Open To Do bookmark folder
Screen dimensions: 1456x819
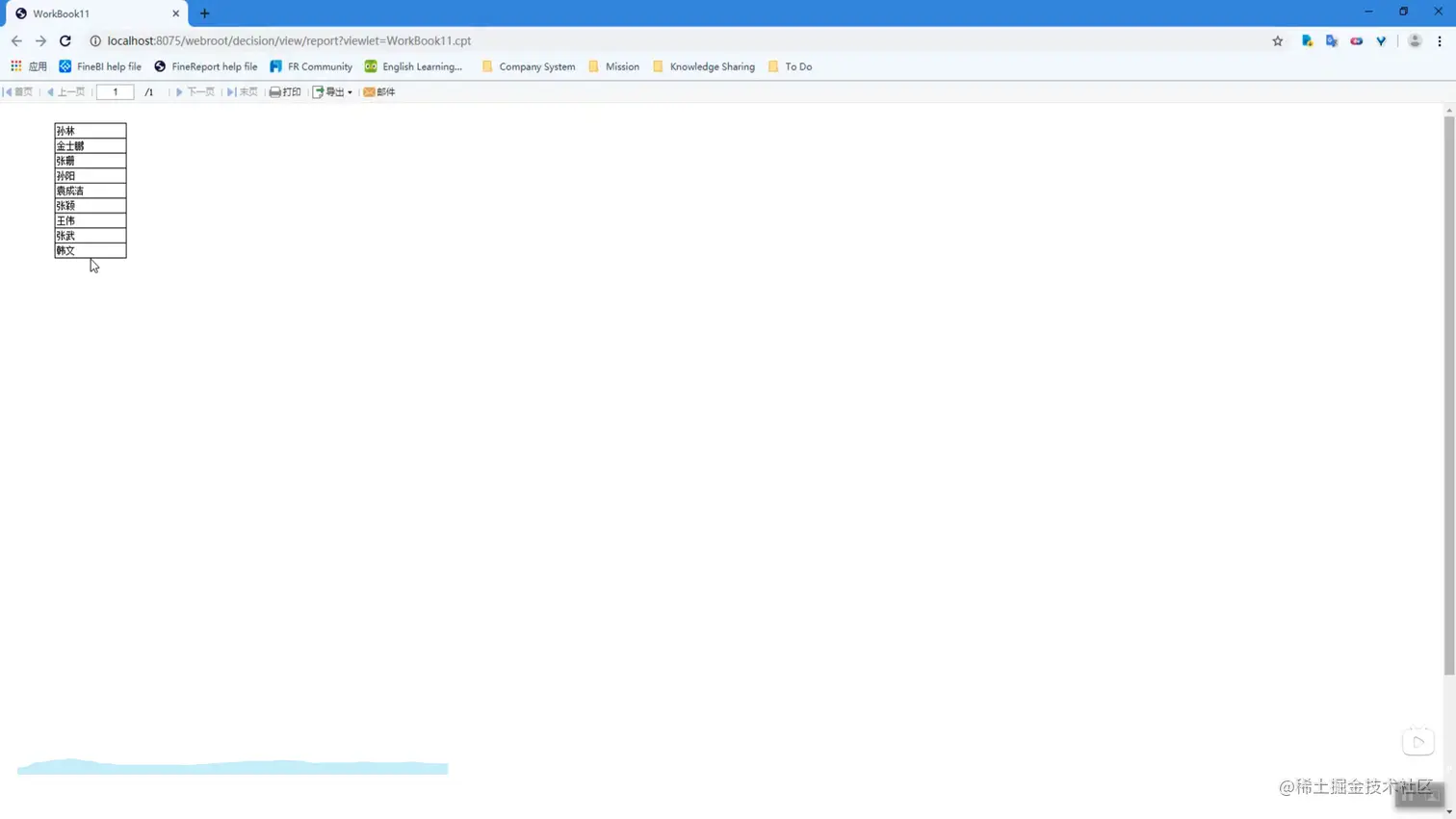(x=790, y=66)
